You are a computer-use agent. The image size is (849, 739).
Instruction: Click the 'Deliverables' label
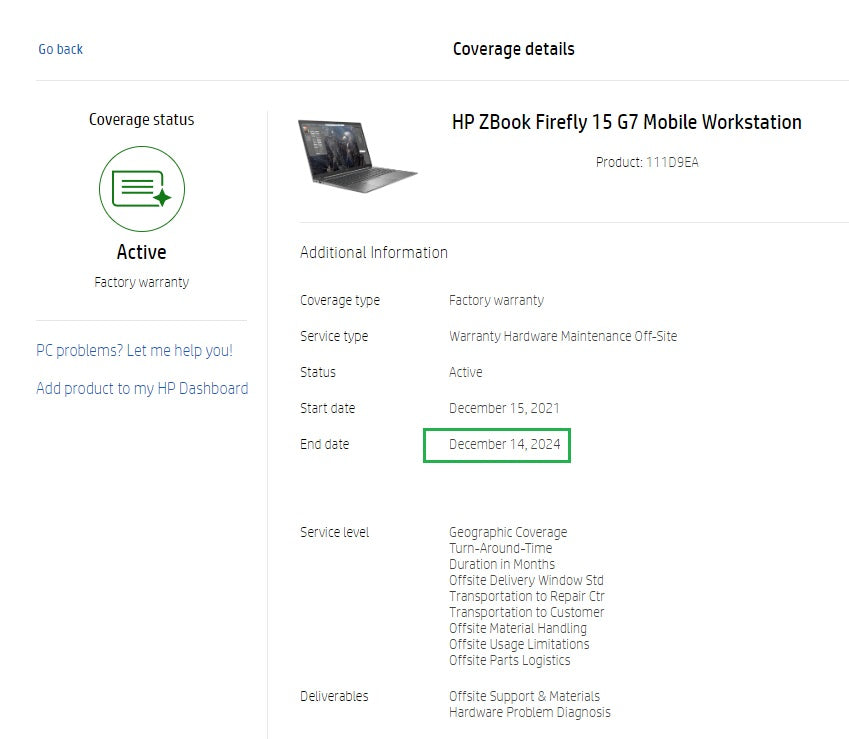pyautogui.click(x=334, y=697)
